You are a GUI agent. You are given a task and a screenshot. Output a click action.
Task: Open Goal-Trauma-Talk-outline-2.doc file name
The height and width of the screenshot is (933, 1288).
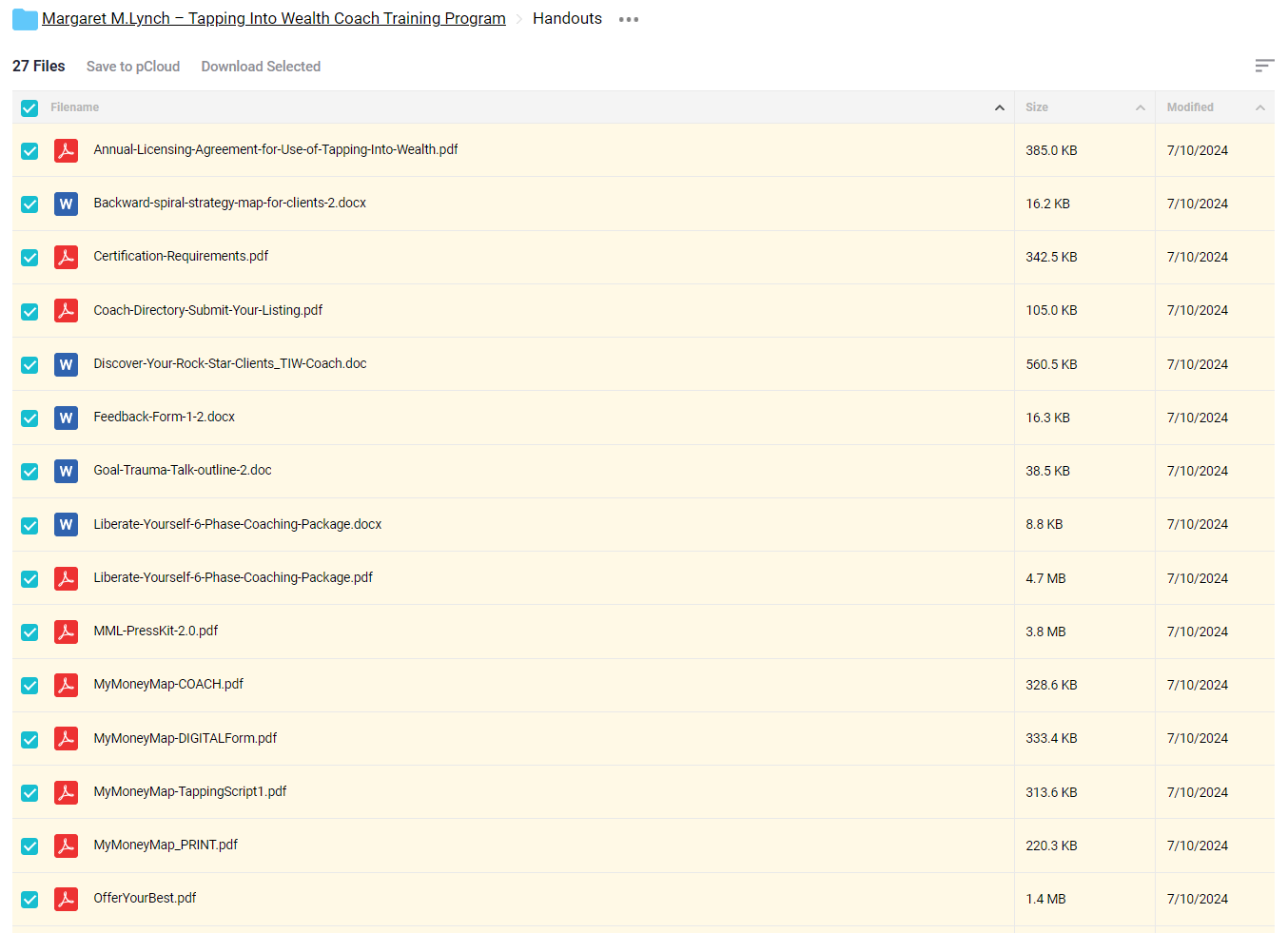click(183, 470)
